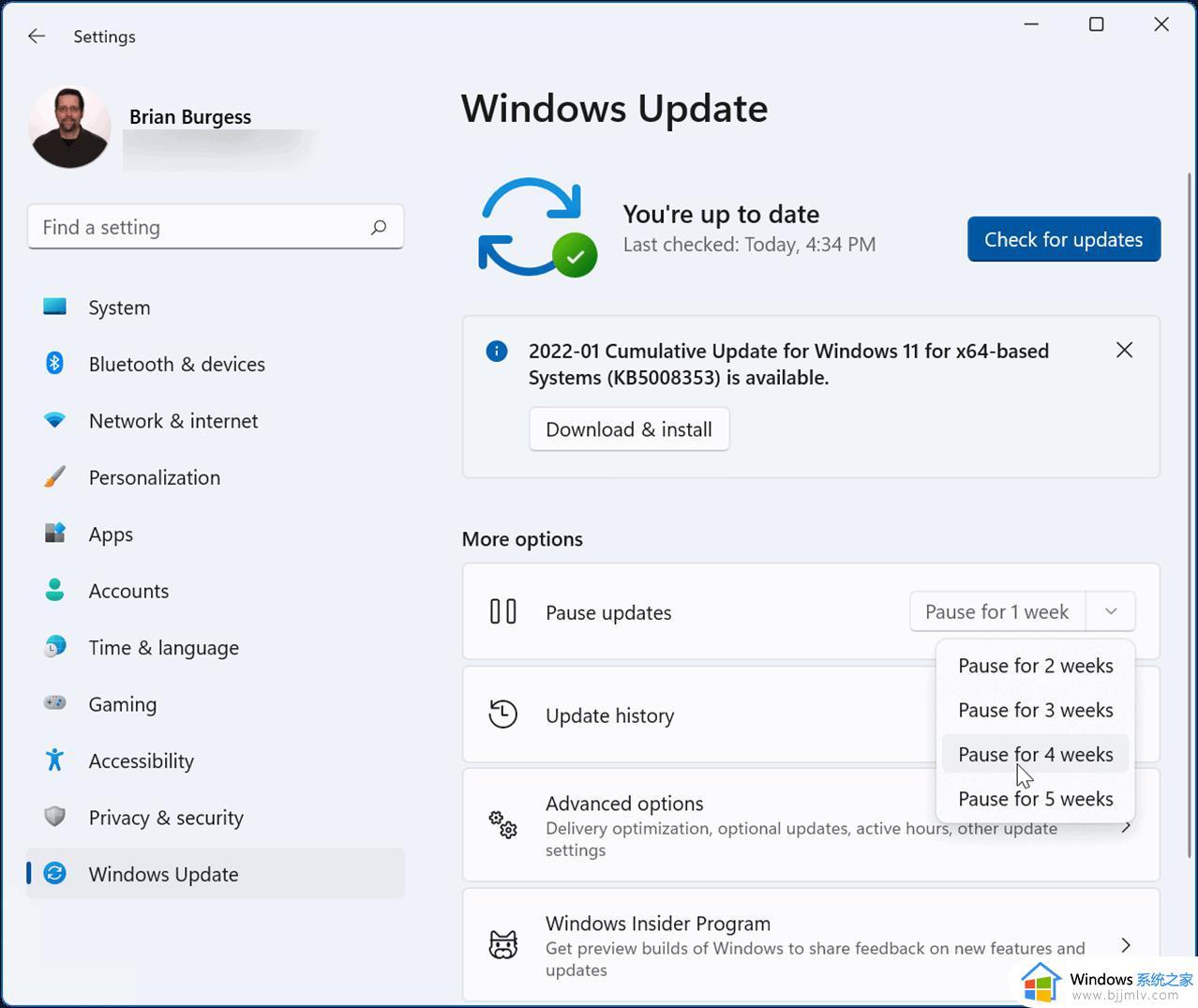Image resolution: width=1198 pixels, height=1008 pixels.
Task: Click the Time & language globe icon
Action: point(55,647)
